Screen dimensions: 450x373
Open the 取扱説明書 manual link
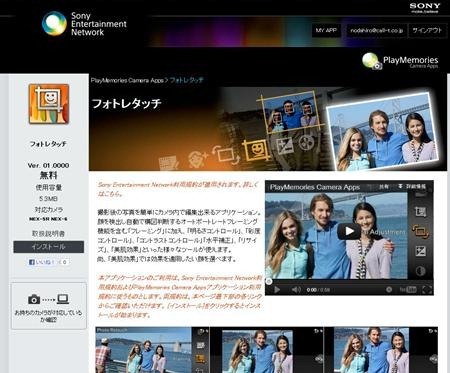49,234
